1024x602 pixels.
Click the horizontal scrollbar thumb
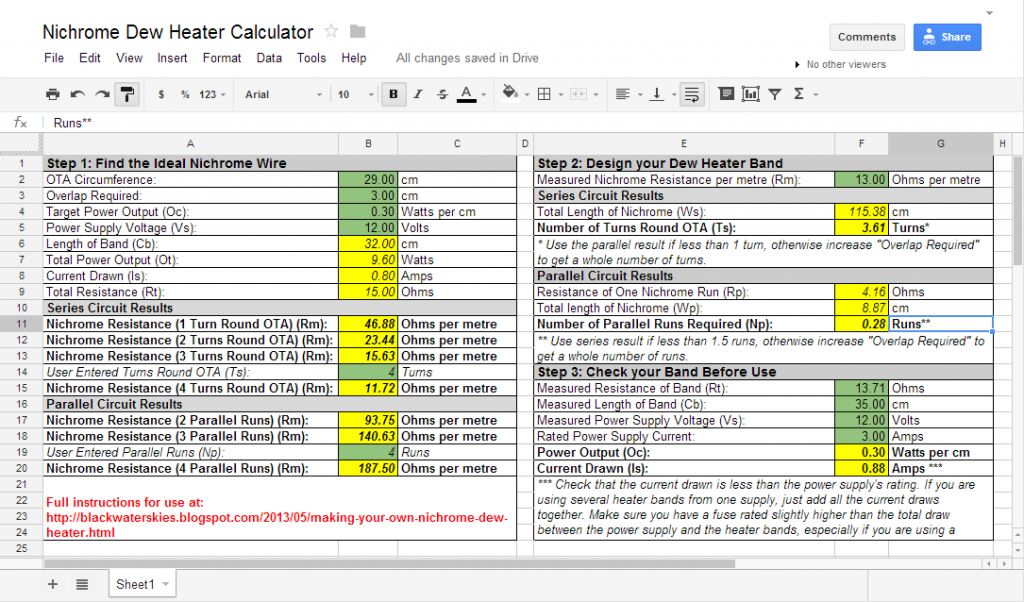click(x=389, y=563)
